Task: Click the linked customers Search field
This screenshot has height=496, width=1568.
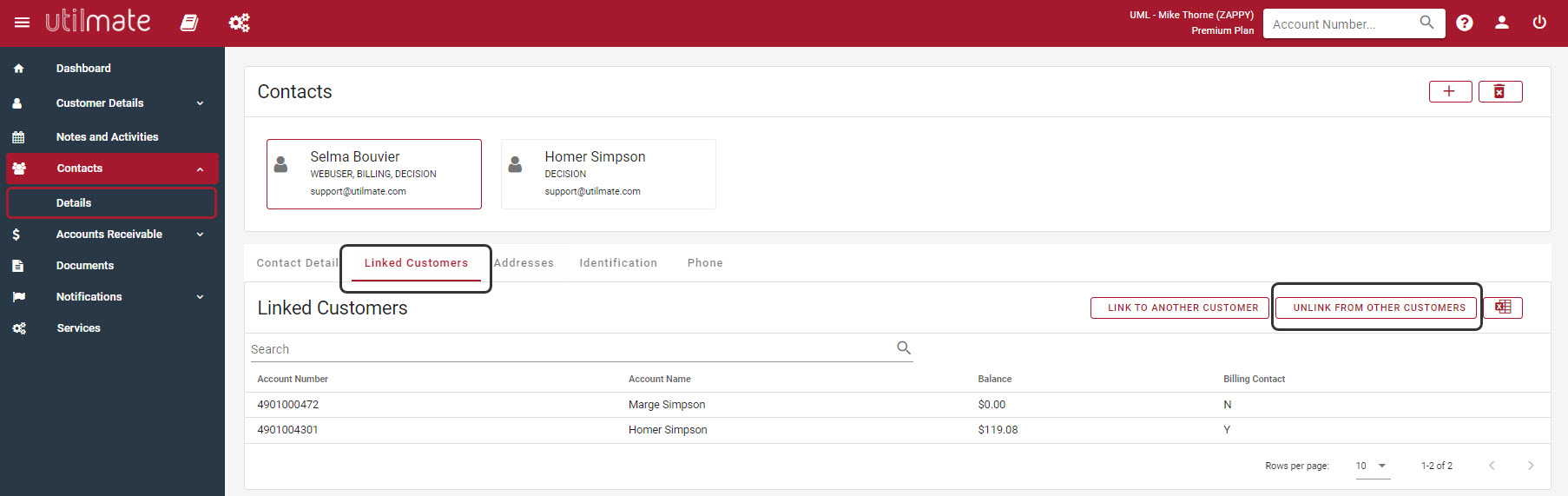Action: pyautogui.click(x=582, y=349)
